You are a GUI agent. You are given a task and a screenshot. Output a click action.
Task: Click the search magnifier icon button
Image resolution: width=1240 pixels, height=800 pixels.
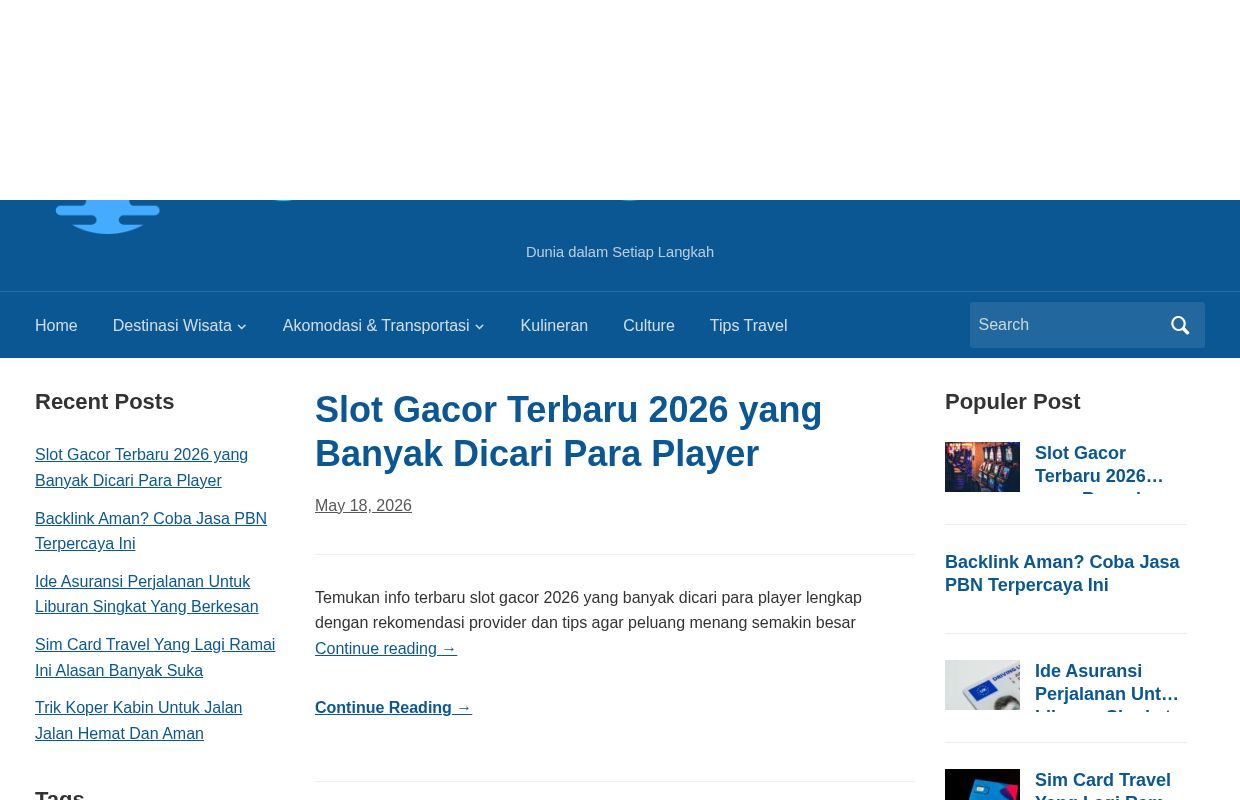click(1180, 325)
